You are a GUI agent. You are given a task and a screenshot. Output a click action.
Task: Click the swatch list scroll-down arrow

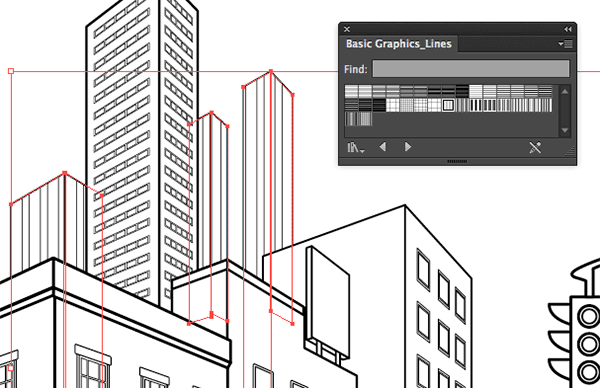coord(565,130)
